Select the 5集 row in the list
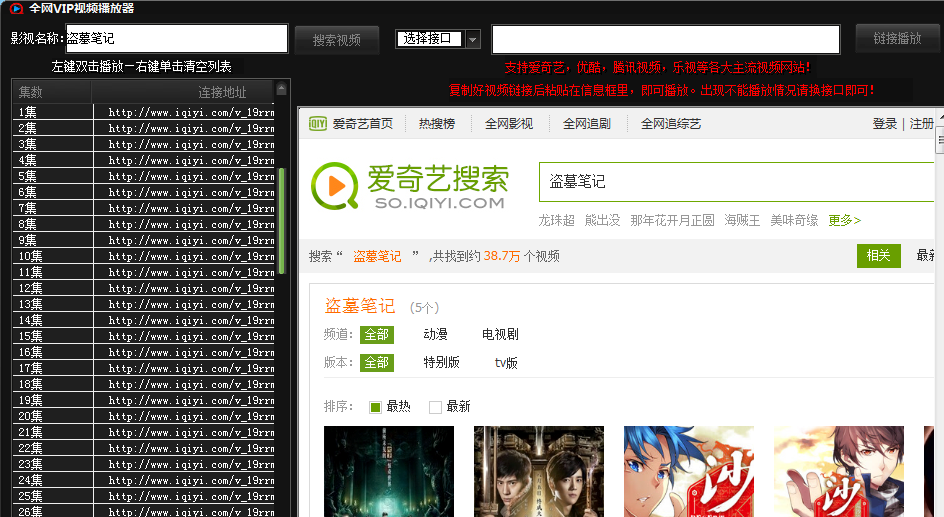The width and height of the screenshot is (944, 517). [144, 176]
